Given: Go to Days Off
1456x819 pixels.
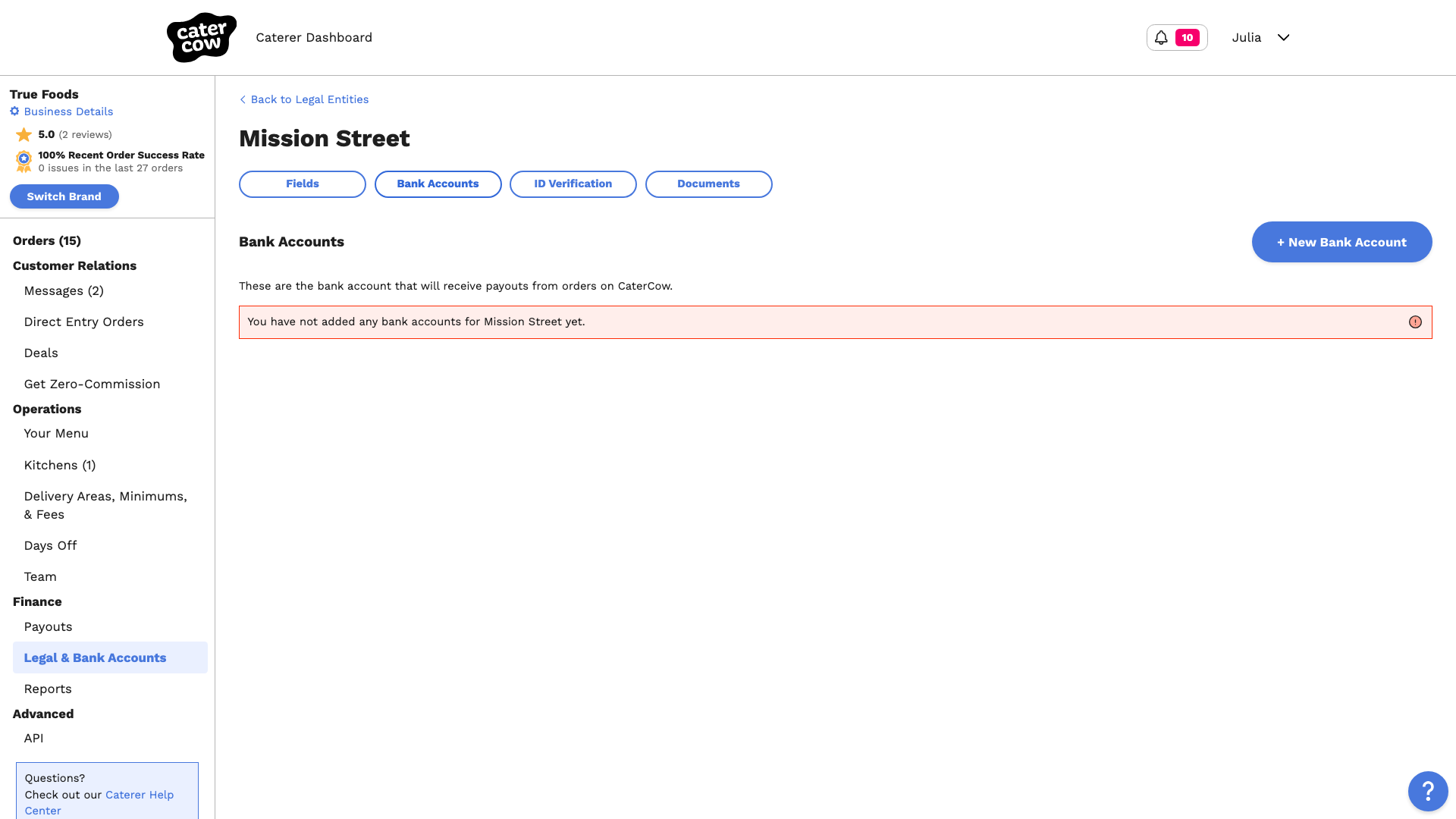Looking at the screenshot, I should point(50,545).
